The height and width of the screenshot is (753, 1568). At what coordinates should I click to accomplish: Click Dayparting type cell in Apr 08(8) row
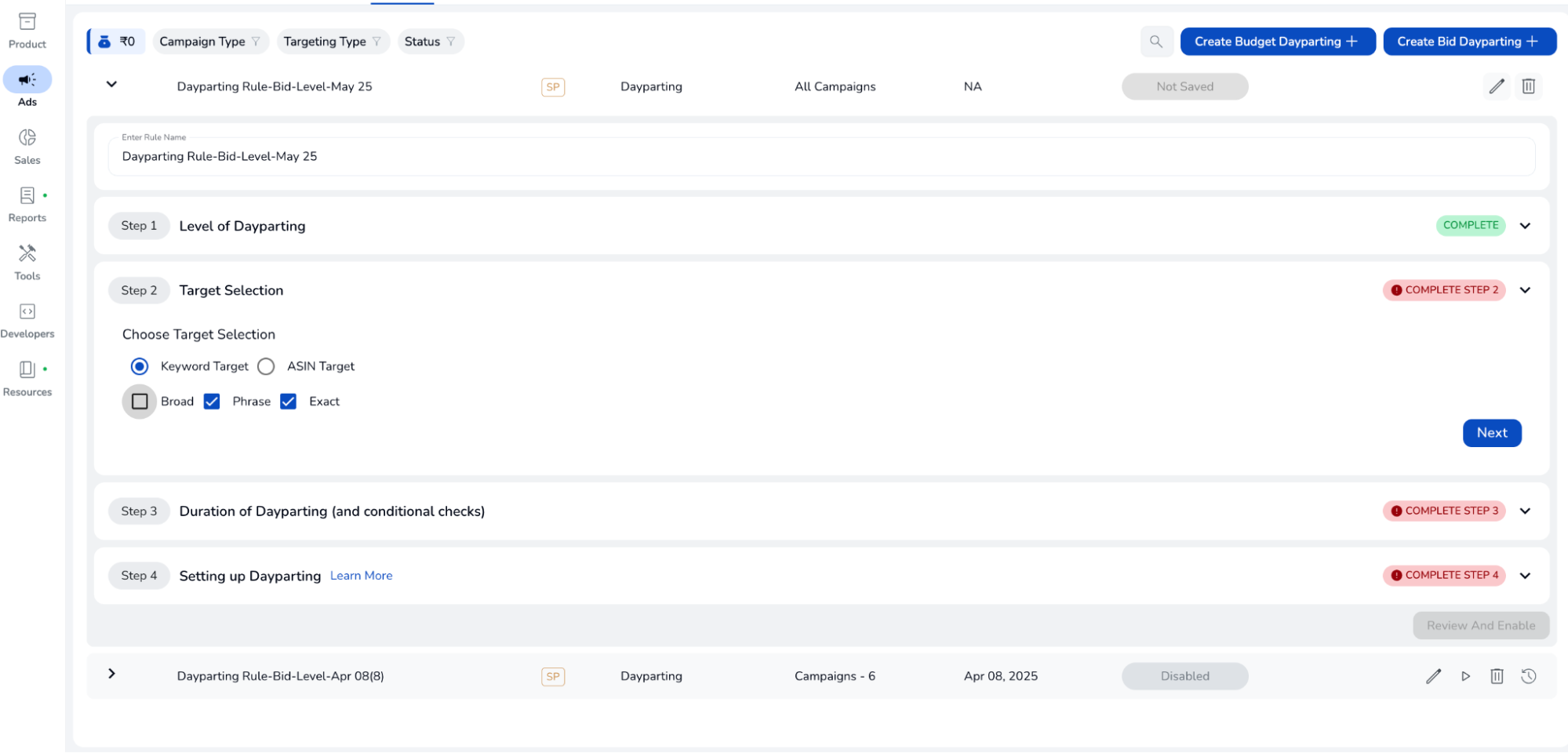pos(651,676)
